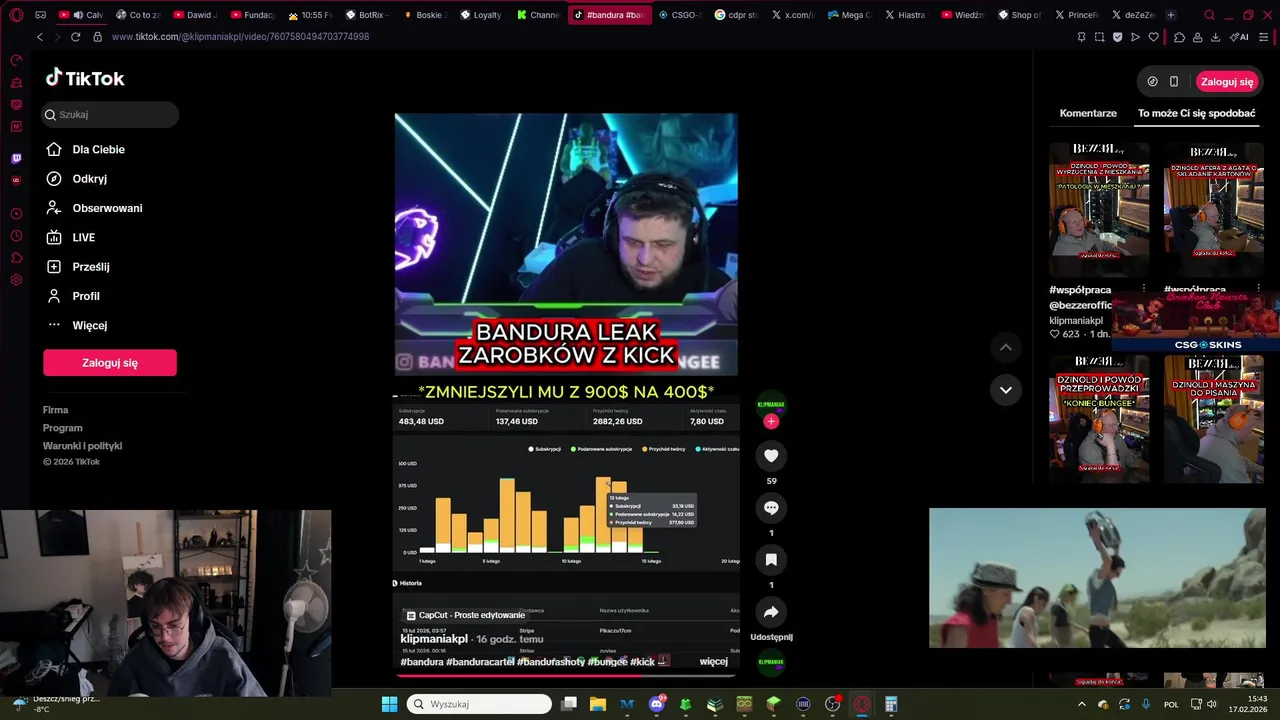Open recommended video DZINOLD i powód przeprowadzki
The height and width of the screenshot is (720, 1280).
tap(1099, 419)
